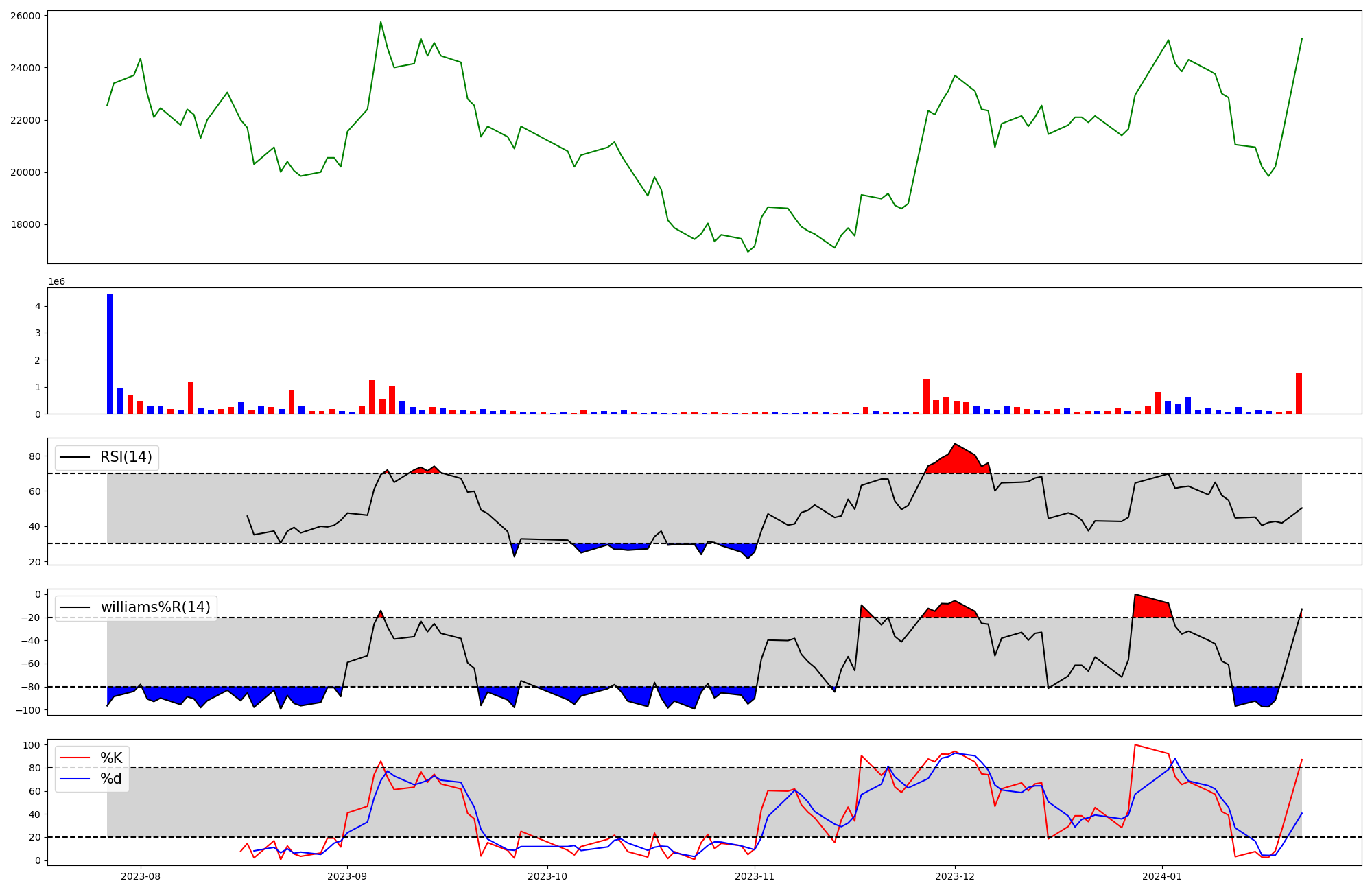Click the 26000 price axis tick label

[25, 16]
